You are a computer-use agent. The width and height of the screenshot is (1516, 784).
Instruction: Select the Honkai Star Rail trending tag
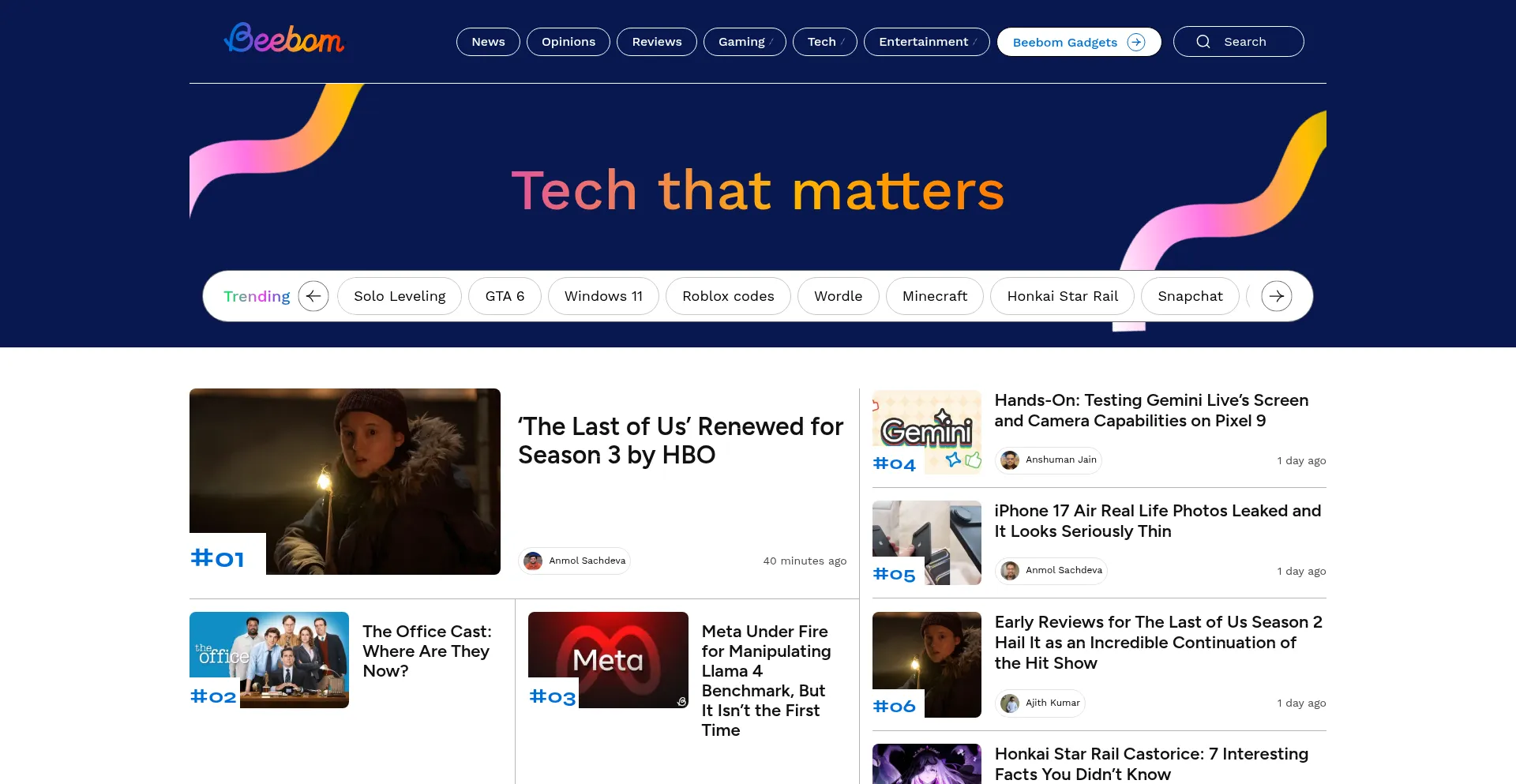1062,296
